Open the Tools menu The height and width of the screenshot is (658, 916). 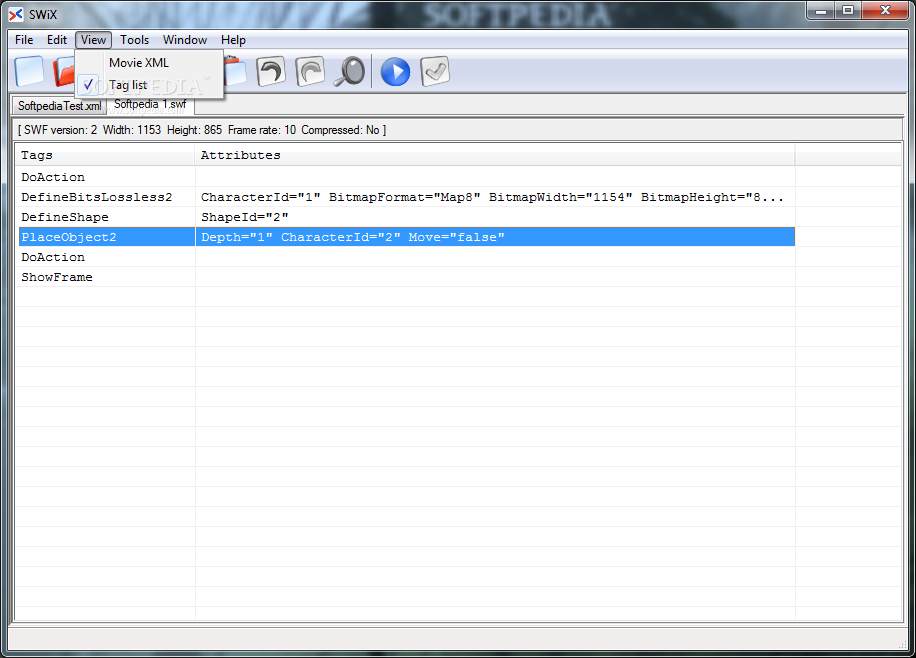(x=134, y=40)
